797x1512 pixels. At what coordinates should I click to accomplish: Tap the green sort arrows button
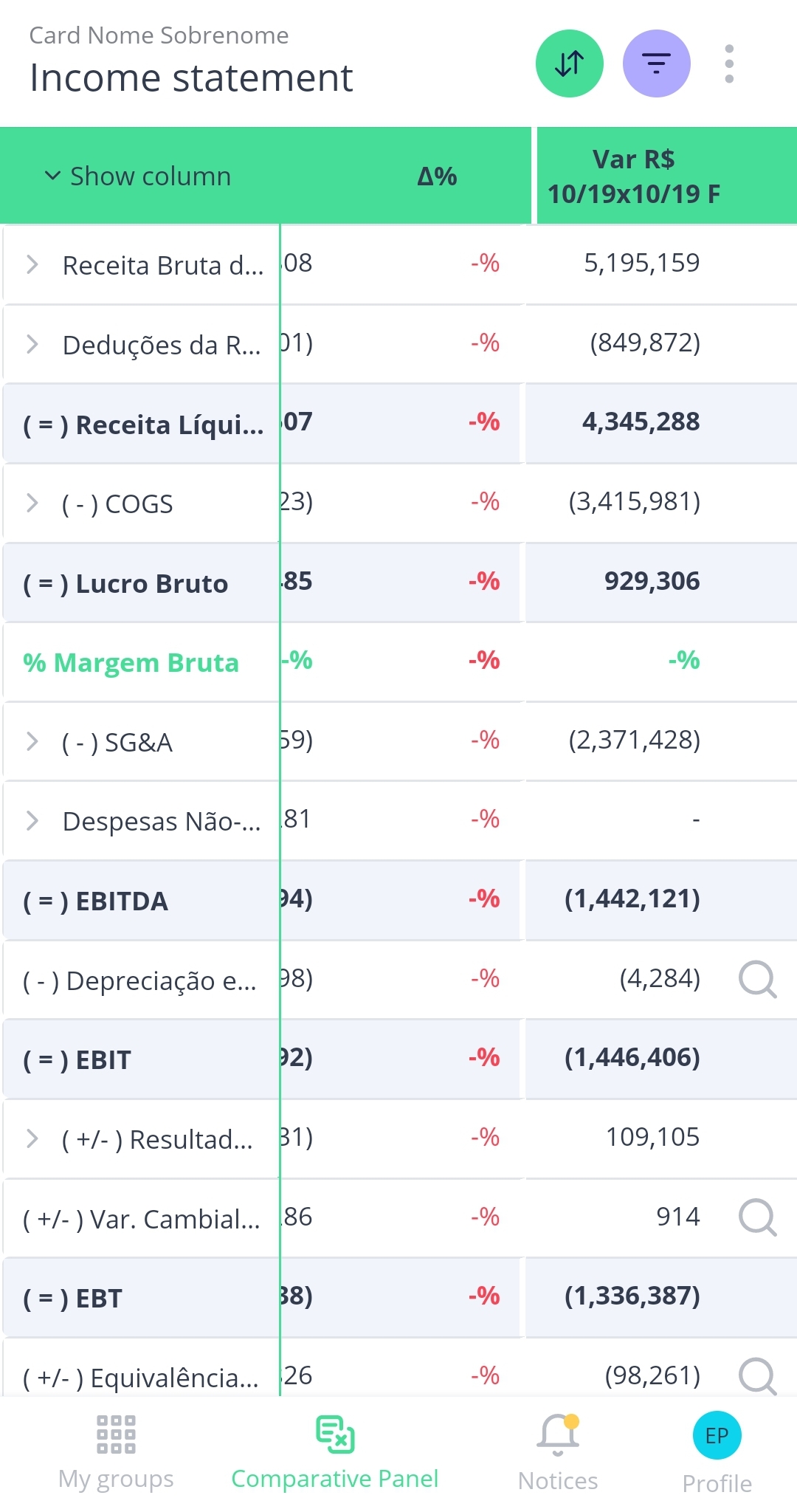coord(569,63)
